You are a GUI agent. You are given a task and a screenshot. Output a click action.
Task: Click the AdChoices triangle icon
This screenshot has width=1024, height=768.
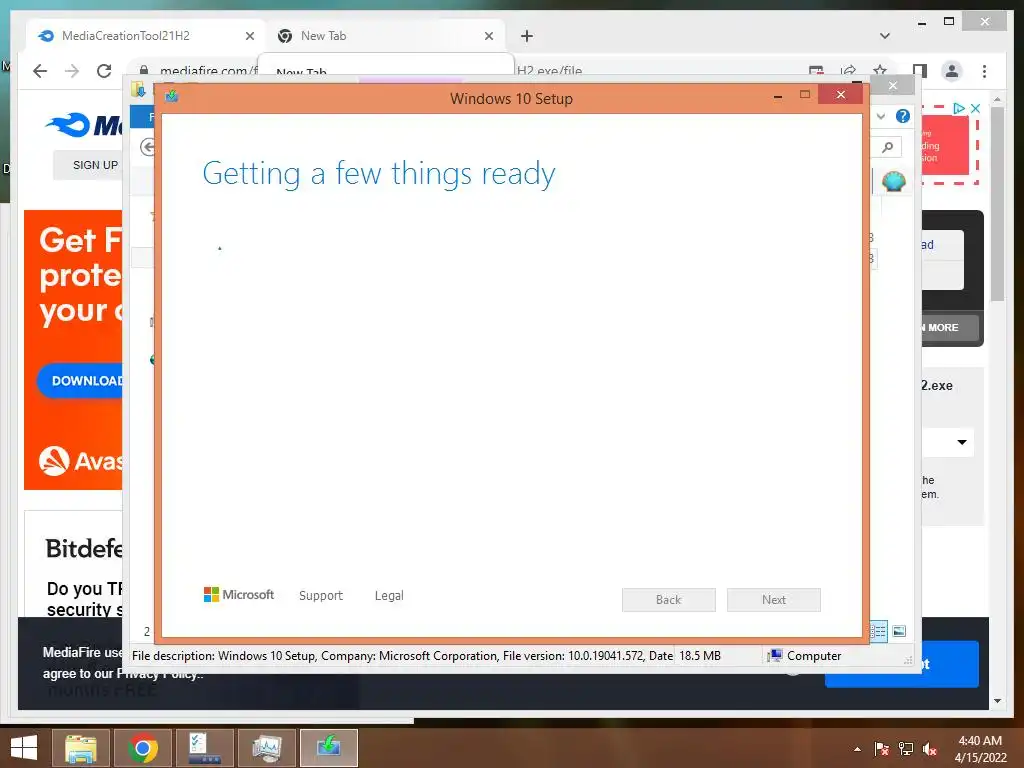coord(959,108)
